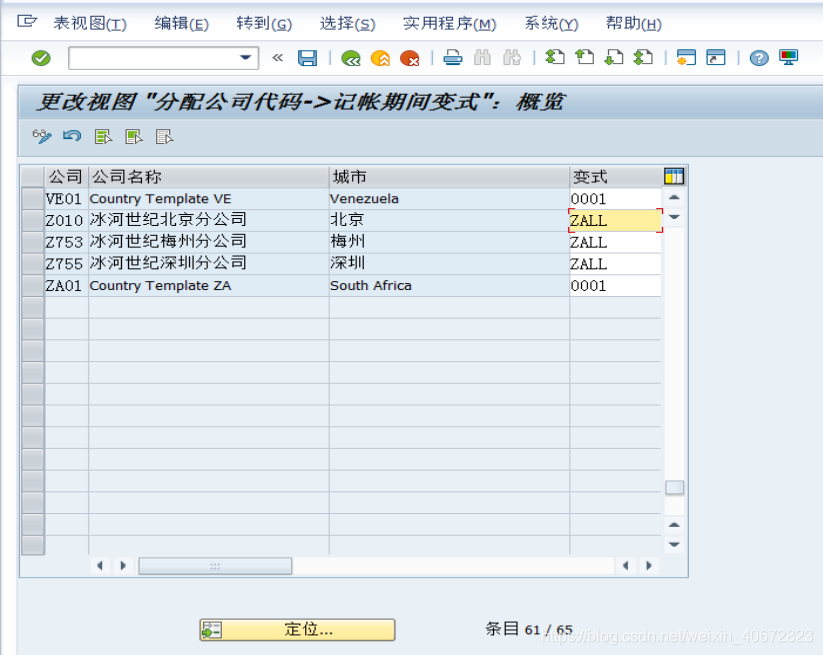The width and height of the screenshot is (823, 655).
Task: Click the green Enter checkmark icon
Action: pyautogui.click(x=41, y=58)
